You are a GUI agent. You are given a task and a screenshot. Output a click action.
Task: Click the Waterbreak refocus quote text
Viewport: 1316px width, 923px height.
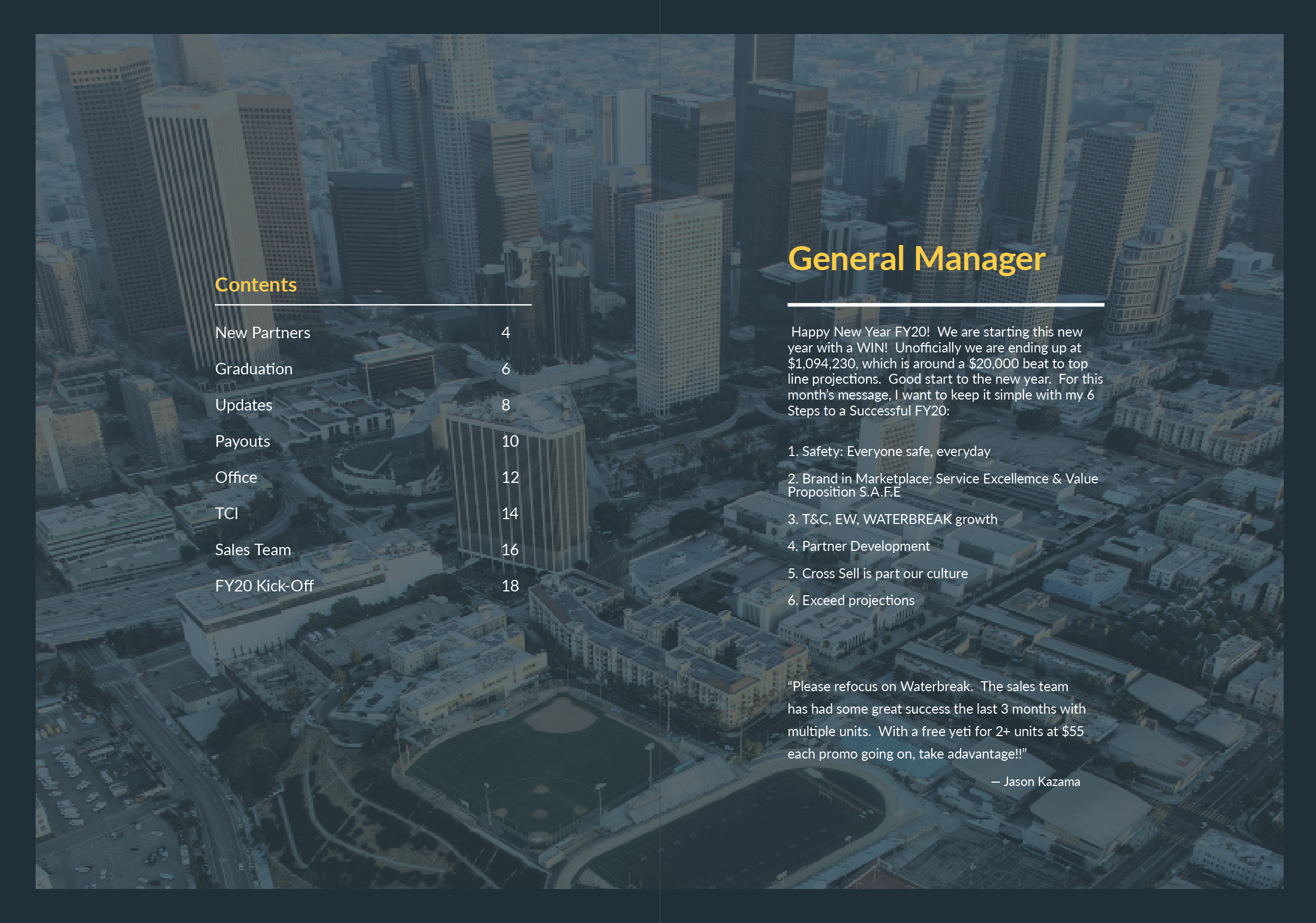point(935,720)
